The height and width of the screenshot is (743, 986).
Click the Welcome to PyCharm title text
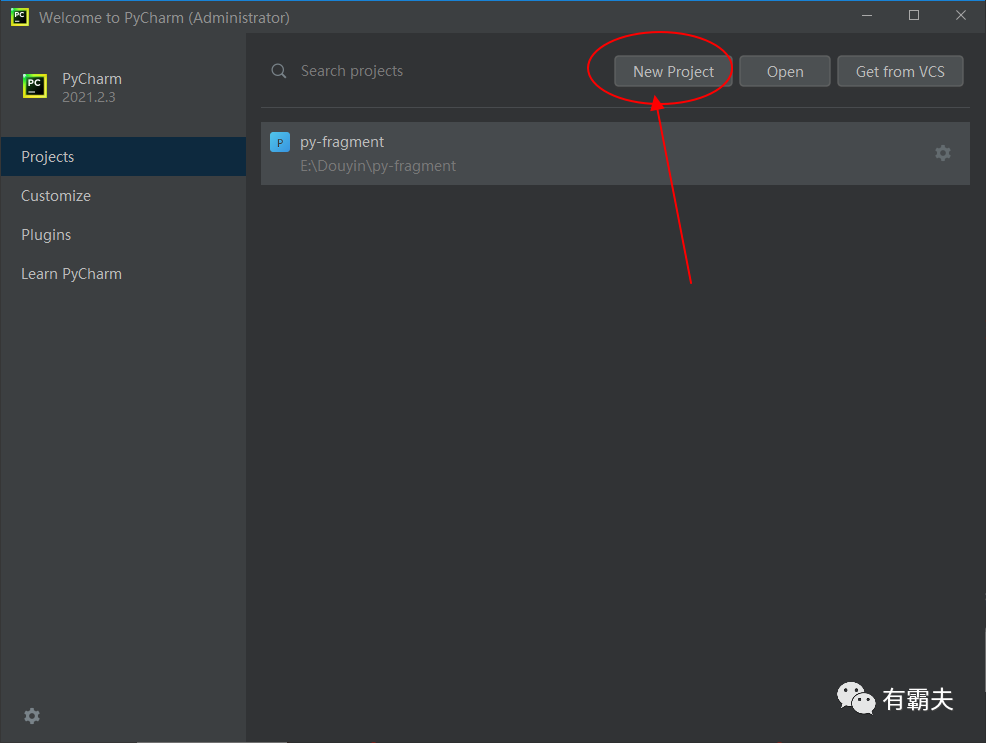click(x=164, y=18)
